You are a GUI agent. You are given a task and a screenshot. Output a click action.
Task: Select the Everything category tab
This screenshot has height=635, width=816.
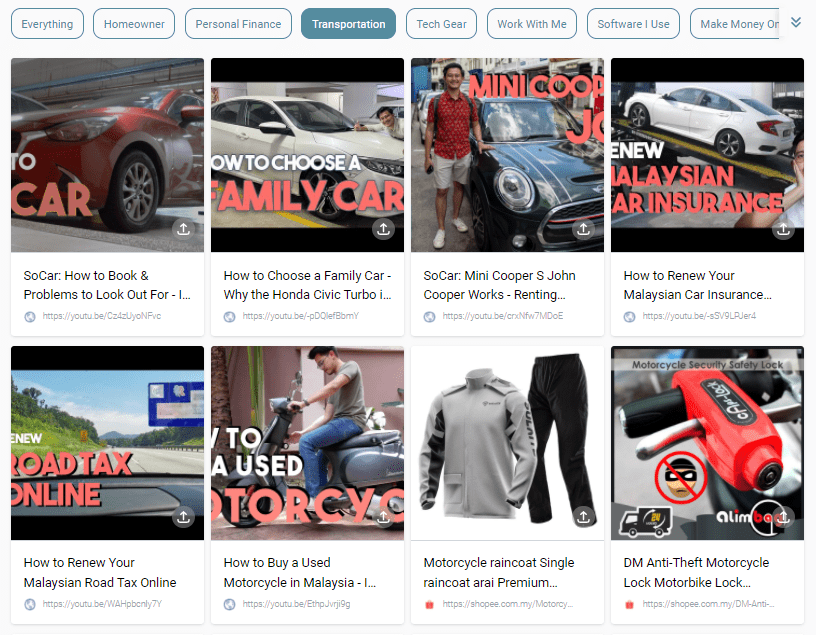[x=47, y=24]
